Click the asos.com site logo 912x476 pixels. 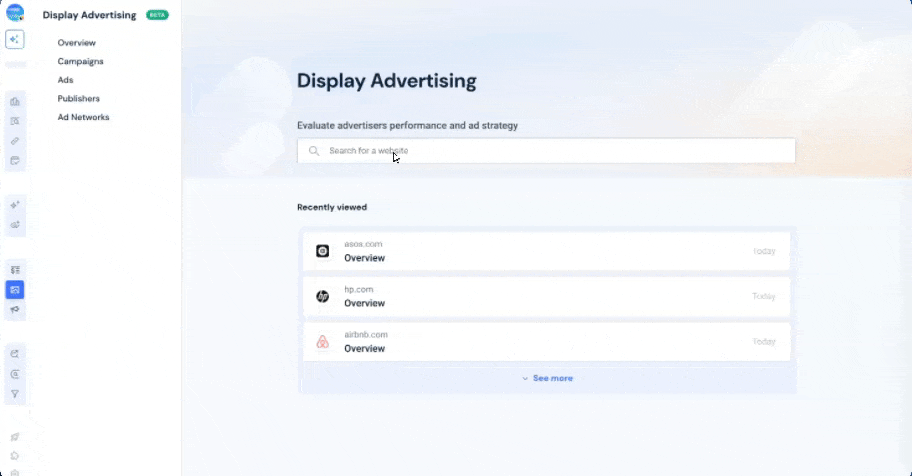323,251
